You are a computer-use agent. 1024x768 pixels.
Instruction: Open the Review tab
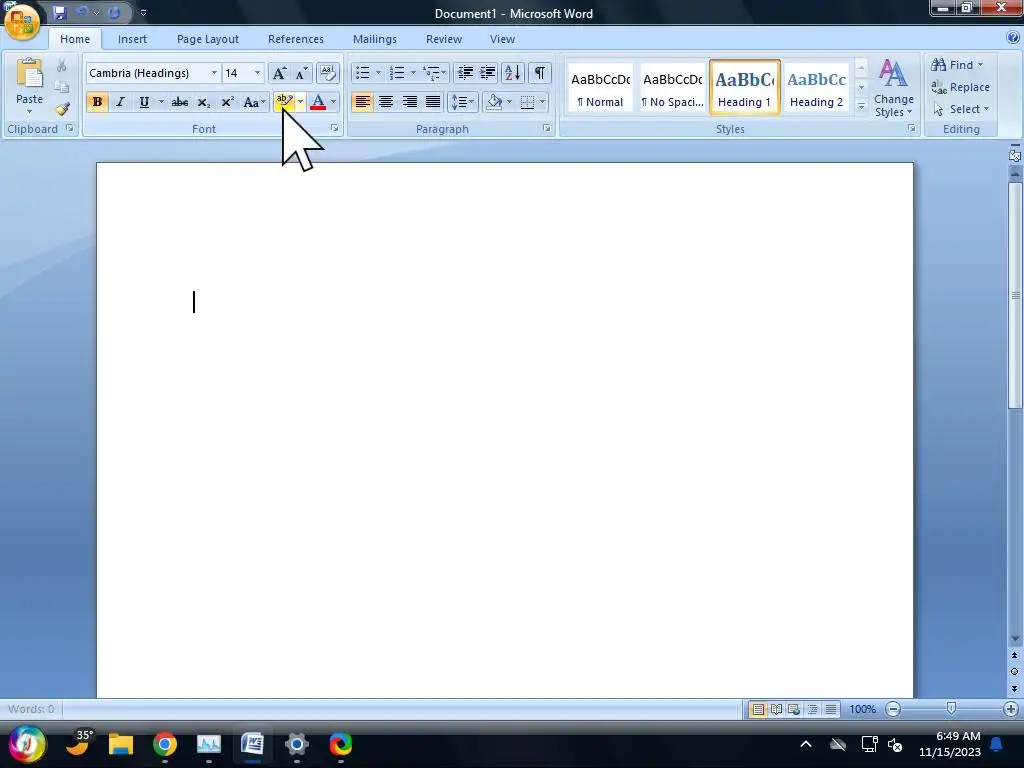pyautogui.click(x=444, y=39)
